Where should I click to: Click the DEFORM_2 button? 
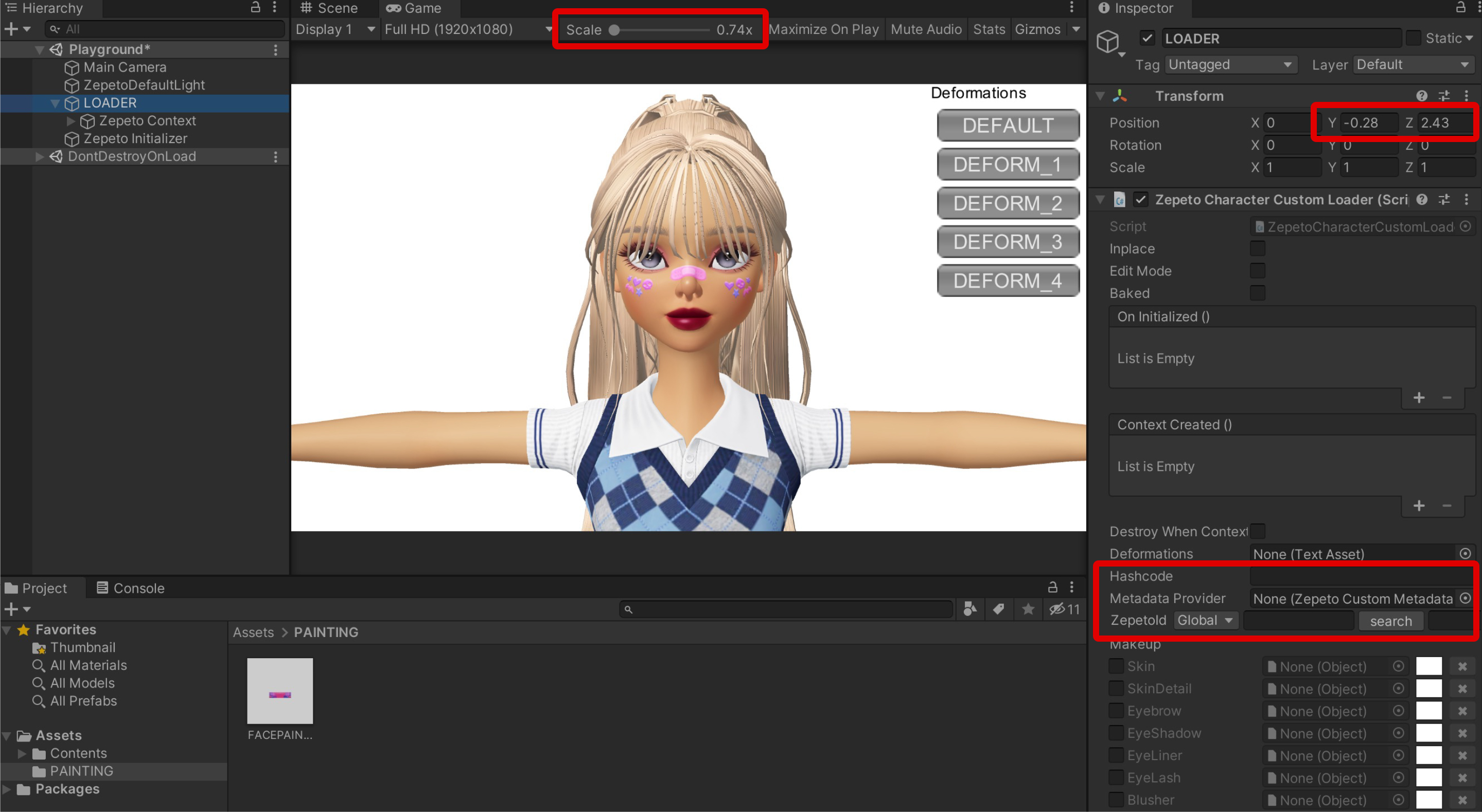(x=1008, y=203)
